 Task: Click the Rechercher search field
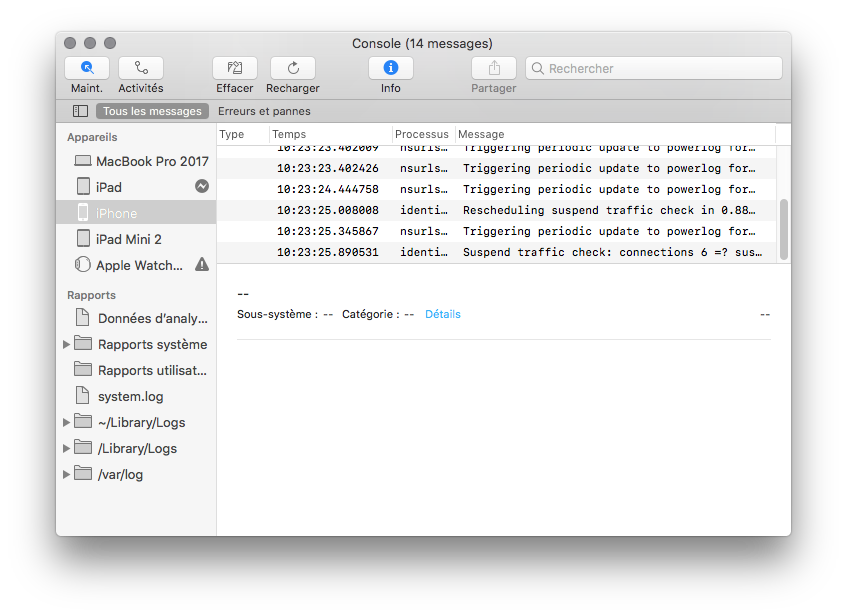pyautogui.click(x=653, y=67)
